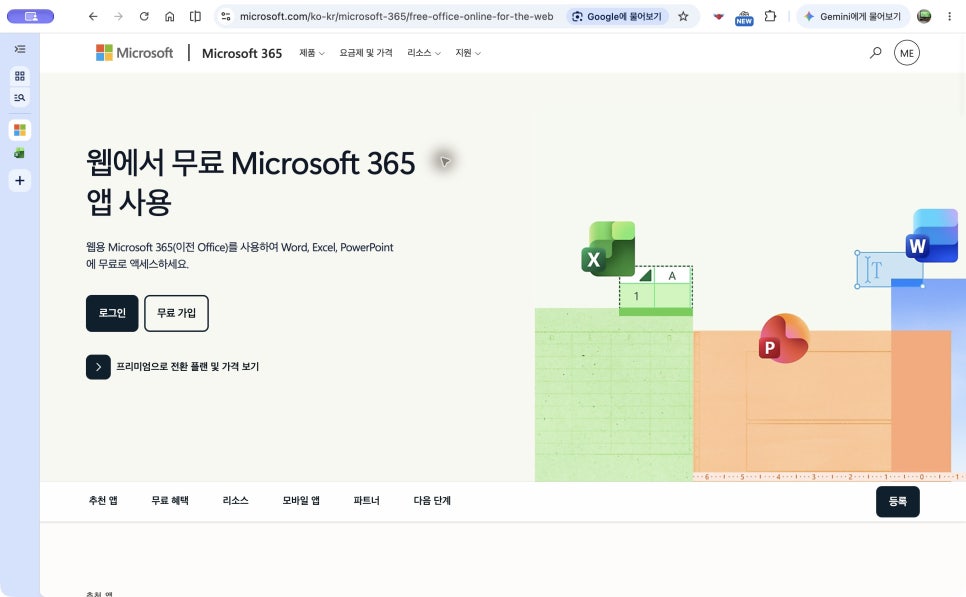
Task: Open the red extension icon in toolbar
Action: (718, 17)
